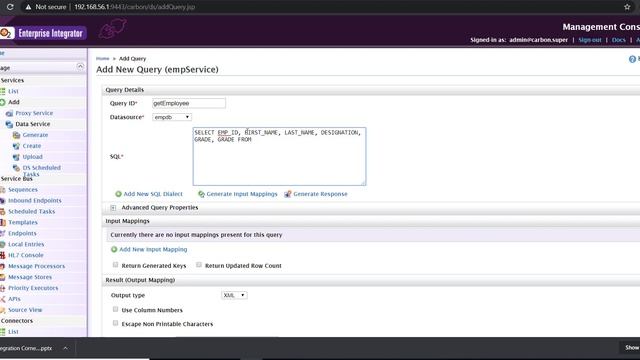Click Add New SQL Dialect link

click(x=153, y=194)
